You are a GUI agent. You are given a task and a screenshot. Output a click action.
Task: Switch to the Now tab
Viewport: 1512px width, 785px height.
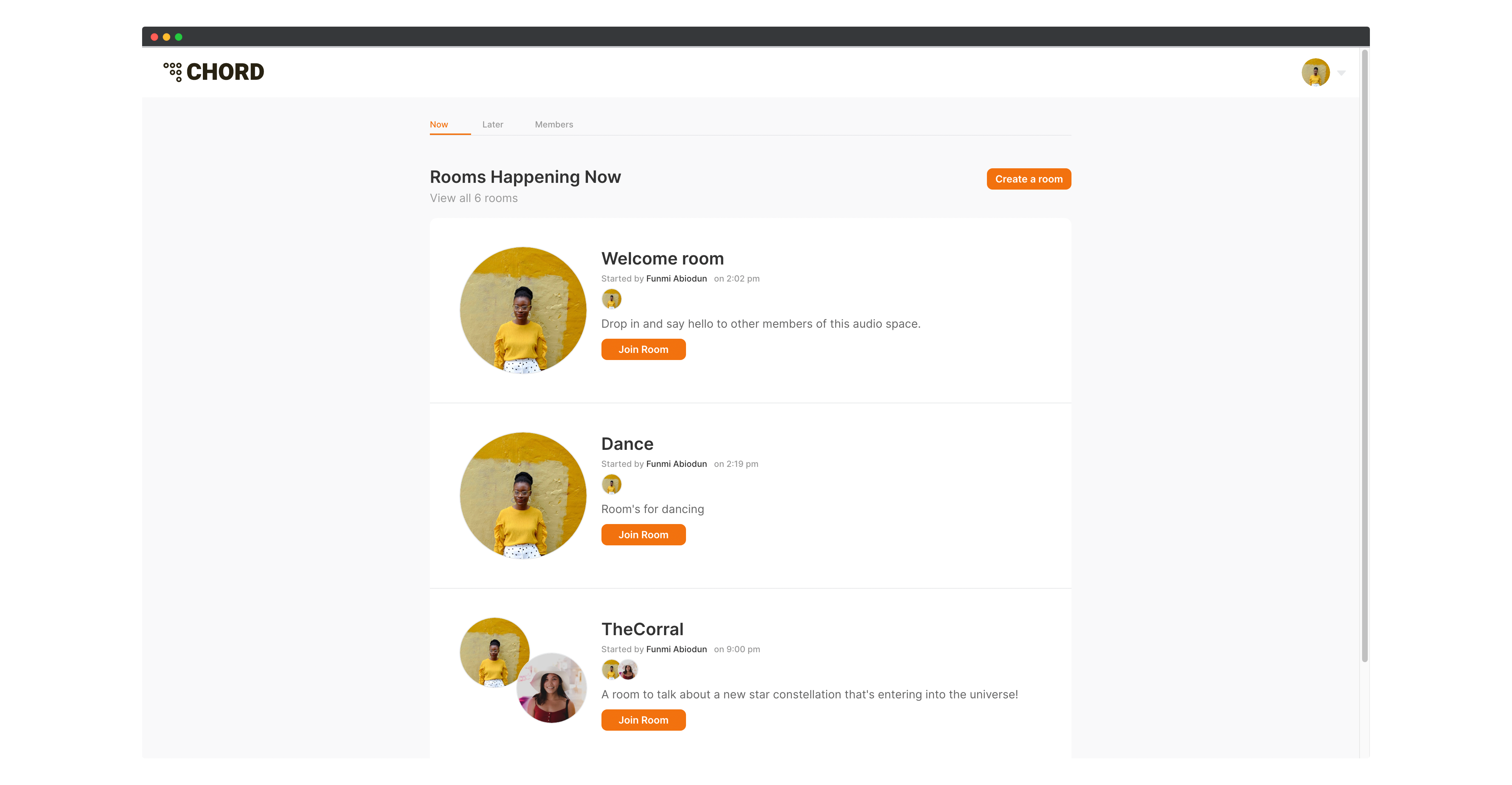pos(439,124)
